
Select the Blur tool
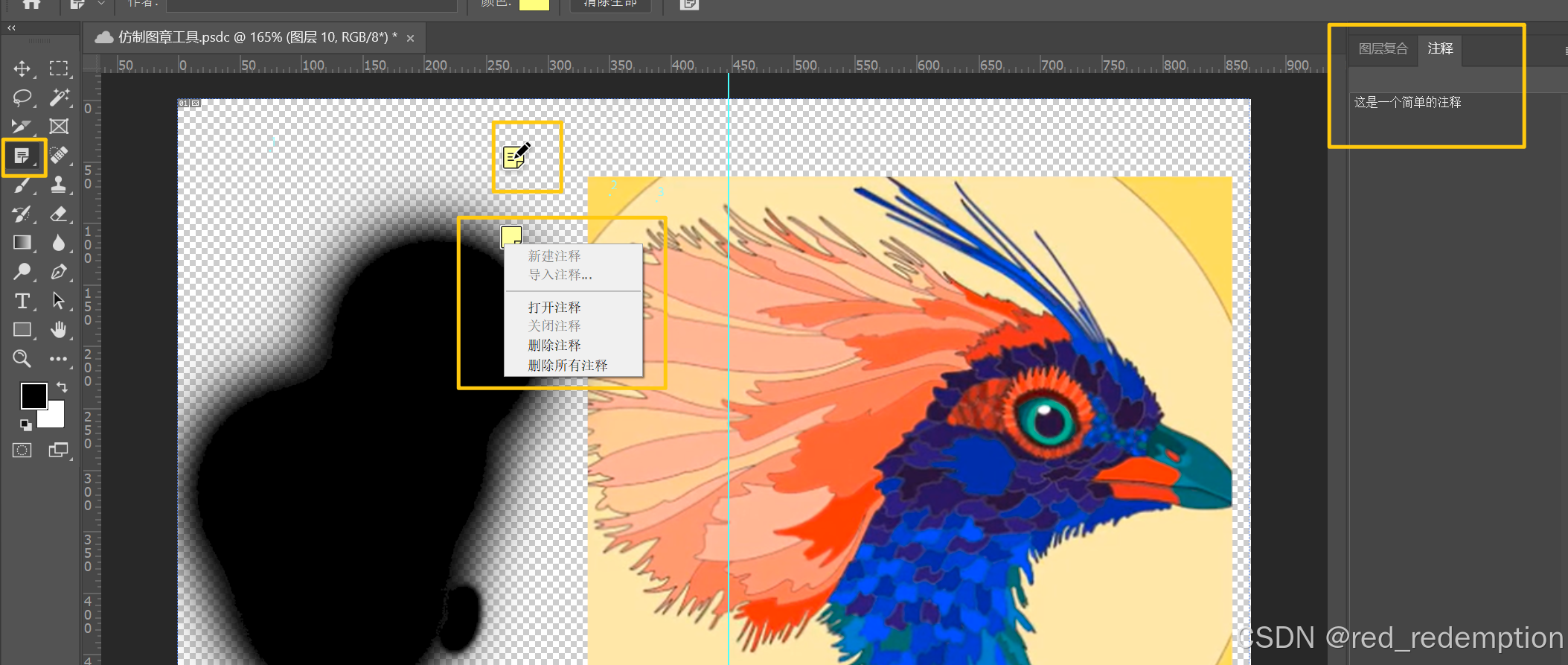pos(59,243)
